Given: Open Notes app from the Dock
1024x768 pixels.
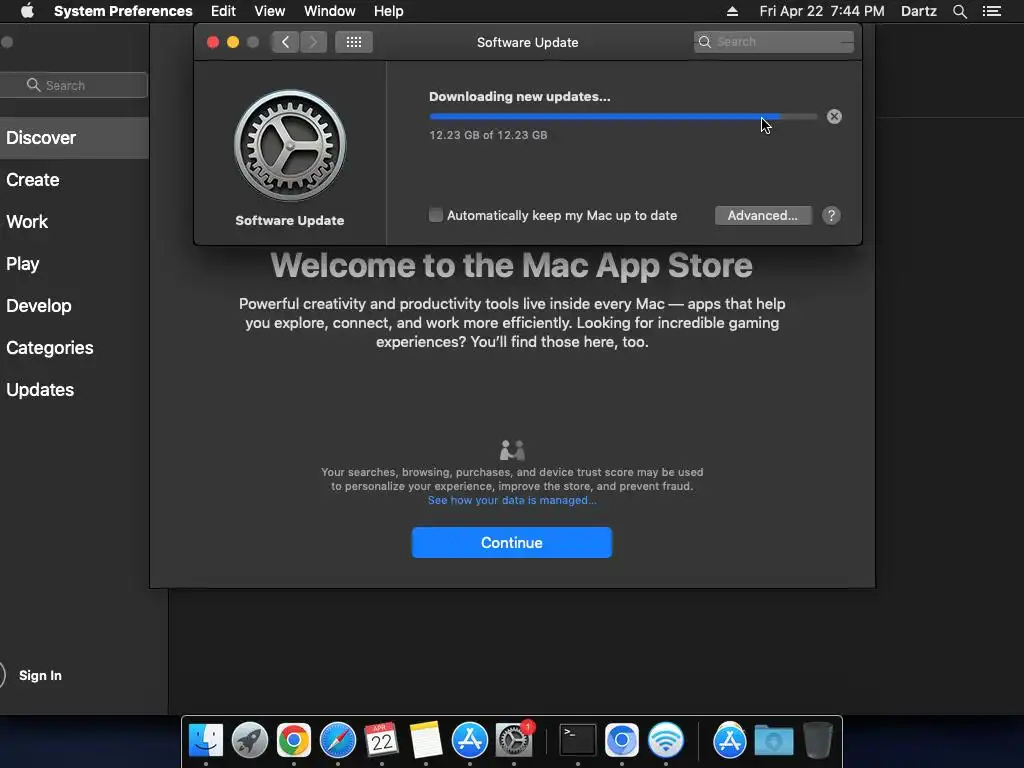Looking at the screenshot, I should coord(426,741).
